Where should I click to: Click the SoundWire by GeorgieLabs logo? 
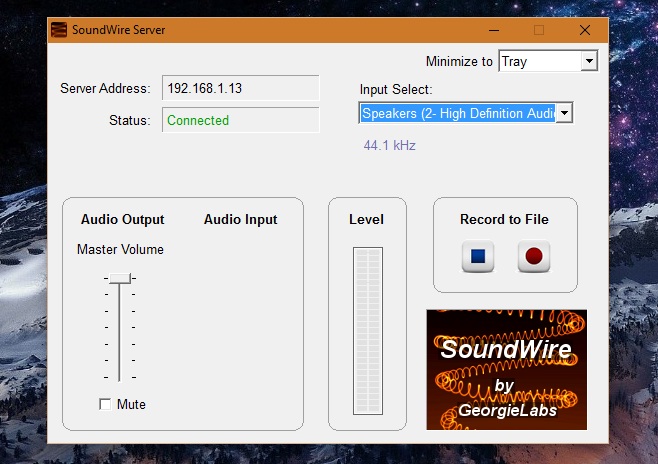pyautogui.click(x=506, y=369)
